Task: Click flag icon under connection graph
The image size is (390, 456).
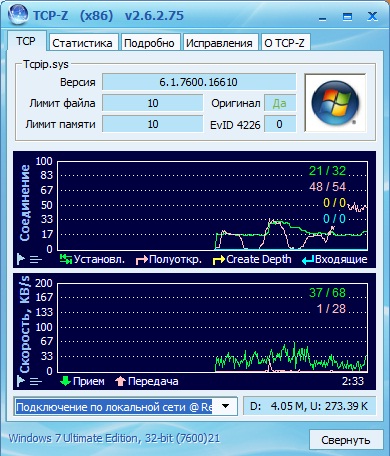Action: click(x=21, y=258)
